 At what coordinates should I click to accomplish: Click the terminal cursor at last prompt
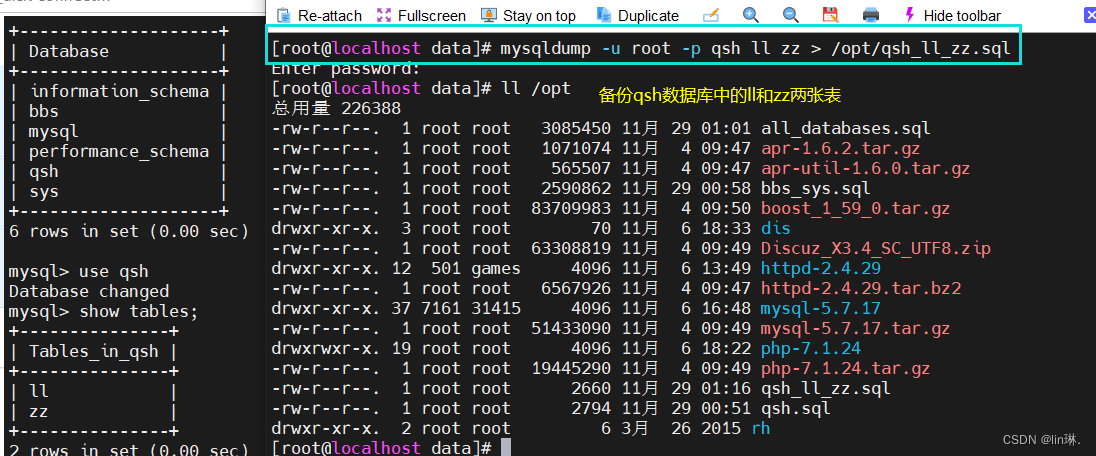[x=506, y=448]
